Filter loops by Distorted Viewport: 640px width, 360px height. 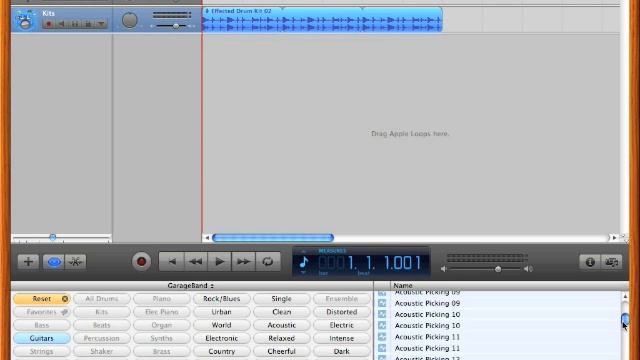tap(342, 312)
